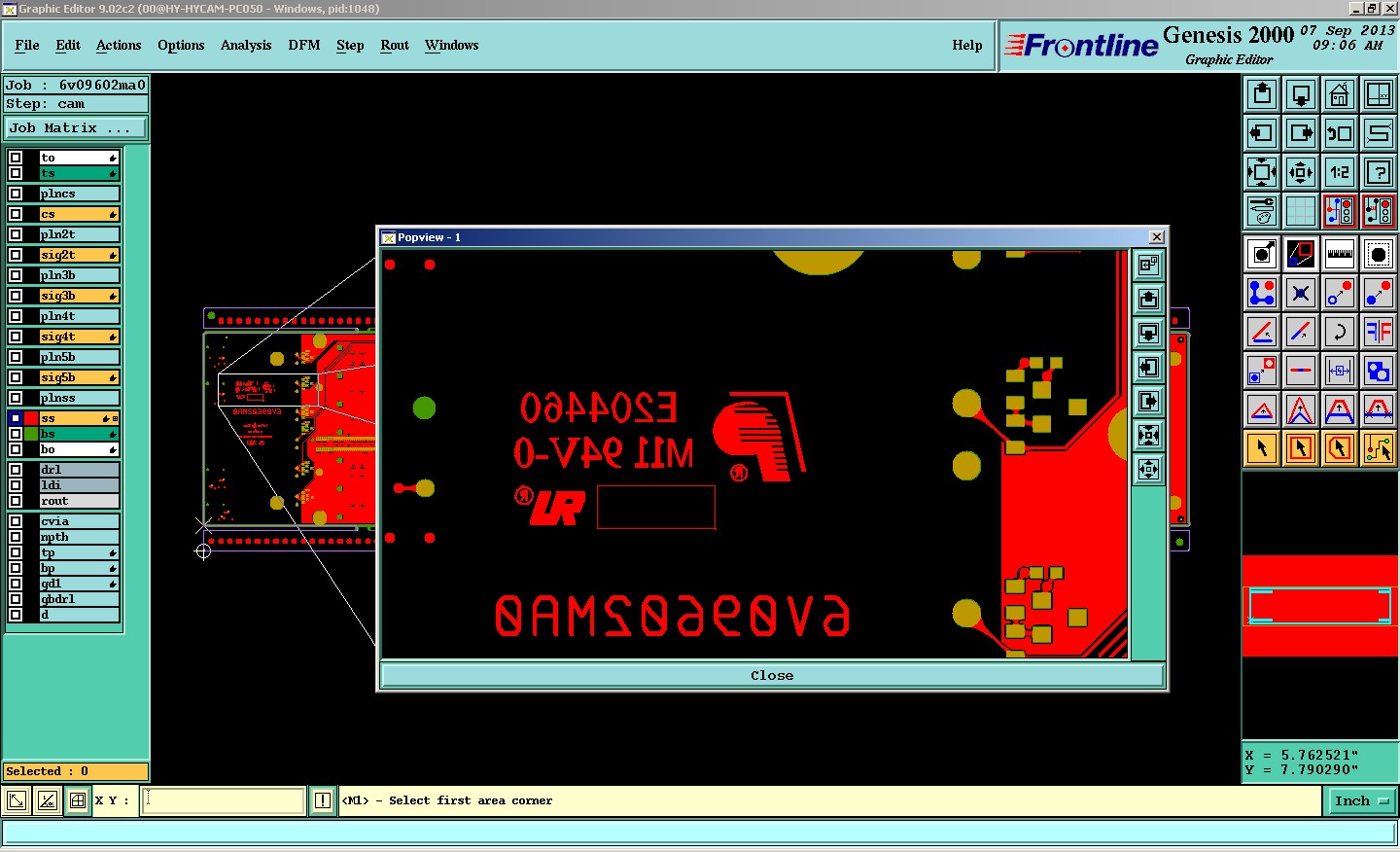Click the Popview pan down icon

coord(1148,334)
